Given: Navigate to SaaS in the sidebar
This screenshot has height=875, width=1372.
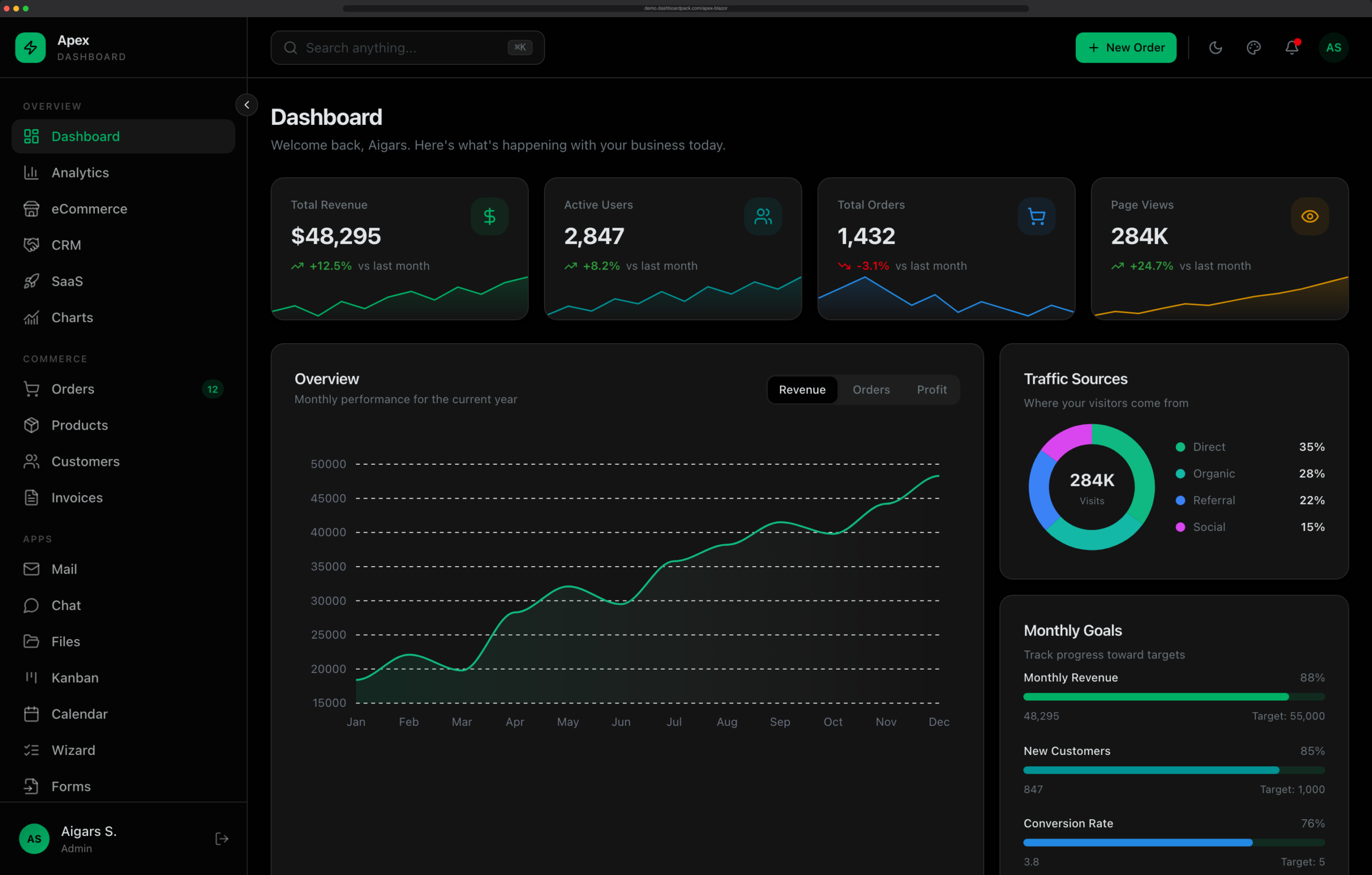Looking at the screenshot, I should click(x=123, y=281).
